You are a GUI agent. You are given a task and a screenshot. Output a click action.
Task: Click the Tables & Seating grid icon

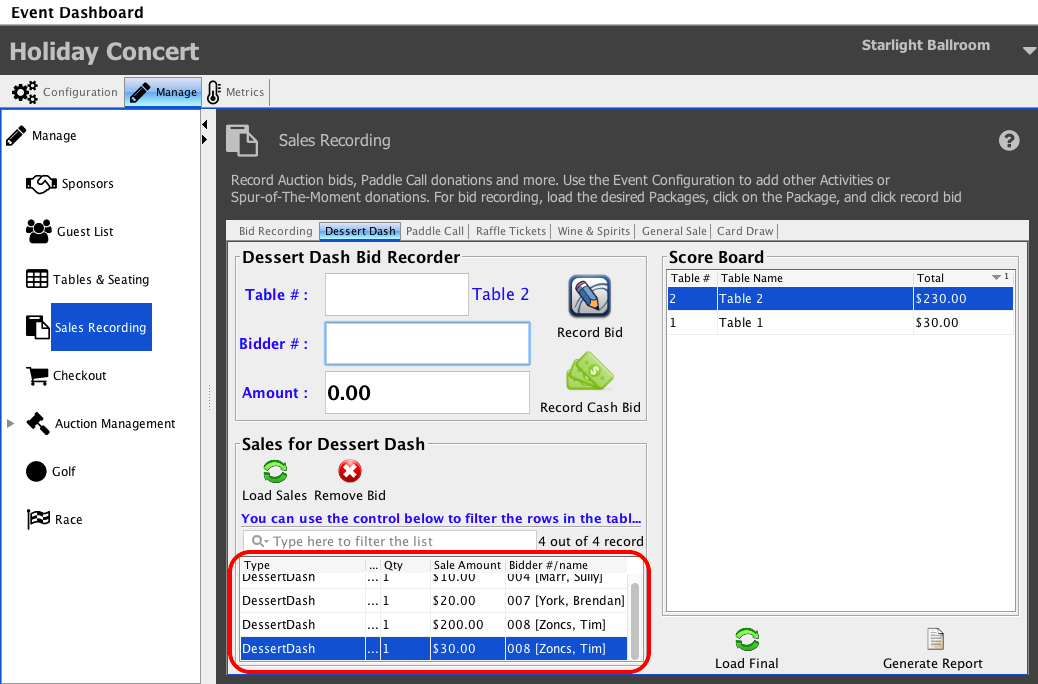click(x=37, y=279)
